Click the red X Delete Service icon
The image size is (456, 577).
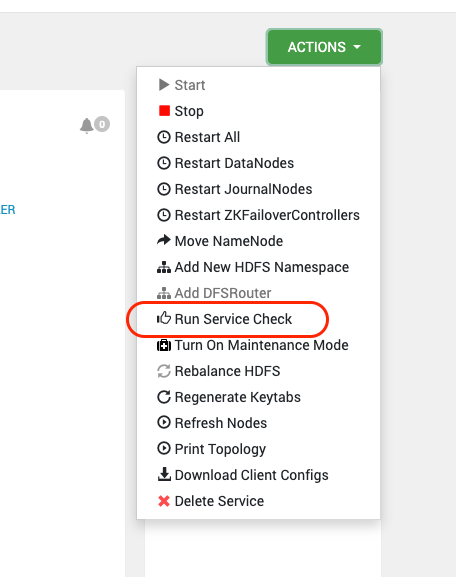(x=164, y=501)
